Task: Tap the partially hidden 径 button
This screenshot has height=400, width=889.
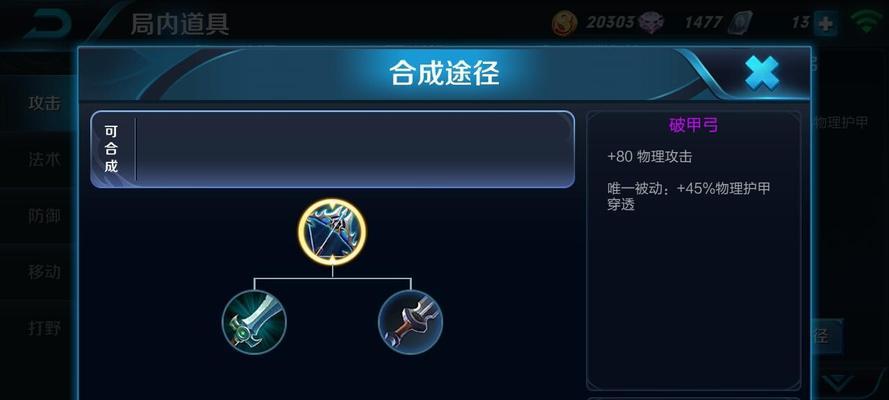Action: [827, 336]
